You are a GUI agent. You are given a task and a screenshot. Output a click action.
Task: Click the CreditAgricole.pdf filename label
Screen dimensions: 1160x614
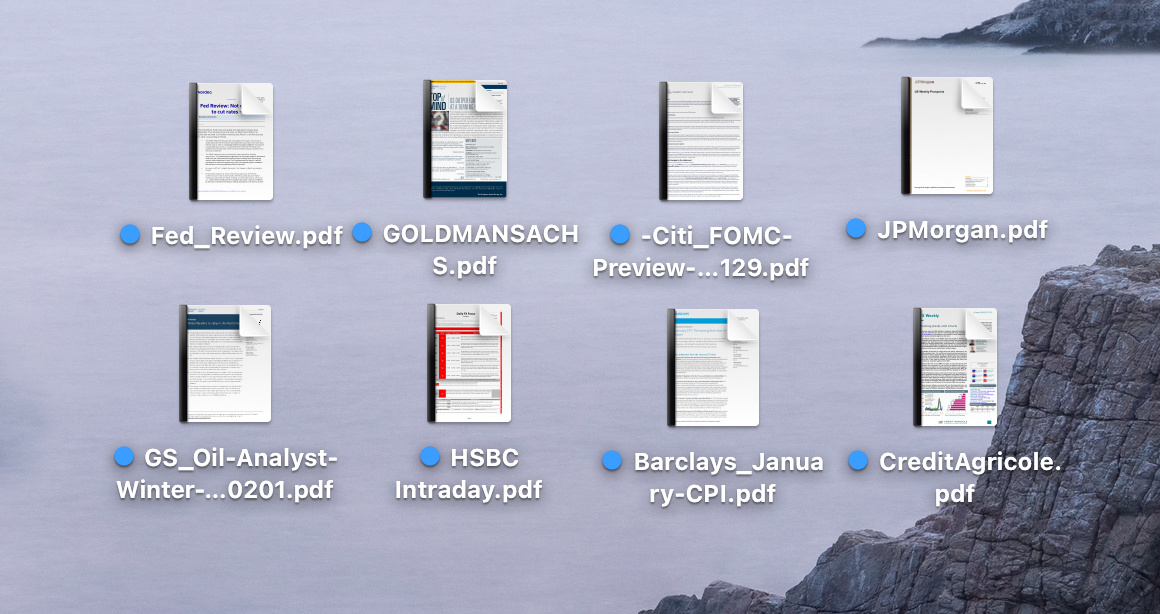[968, 477]
